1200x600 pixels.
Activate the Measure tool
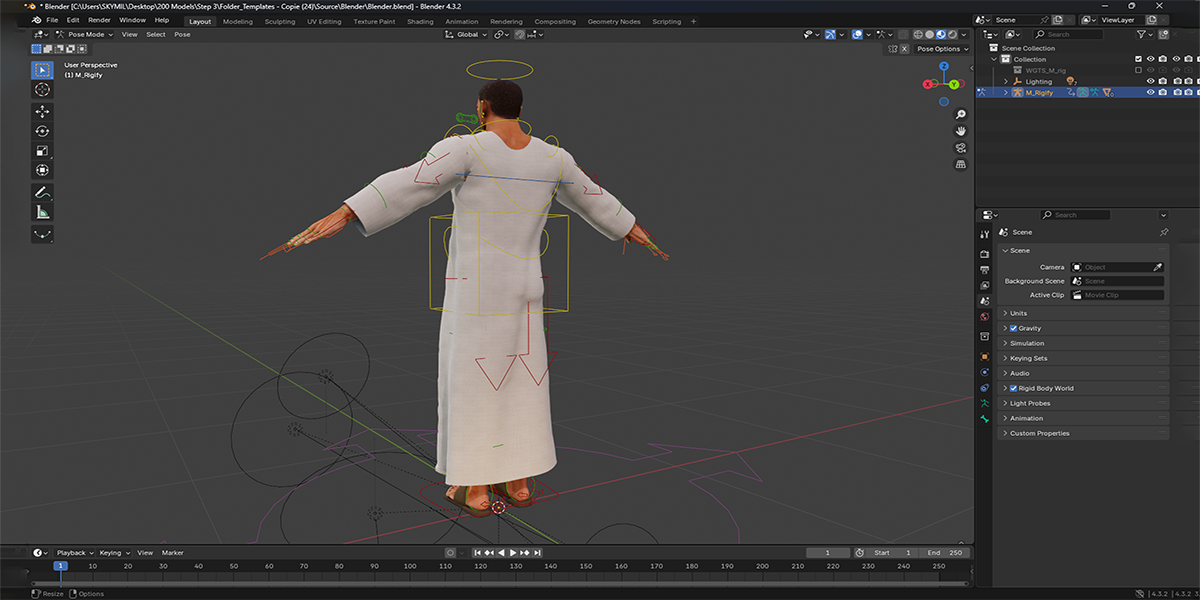click(x=42, y=212)
